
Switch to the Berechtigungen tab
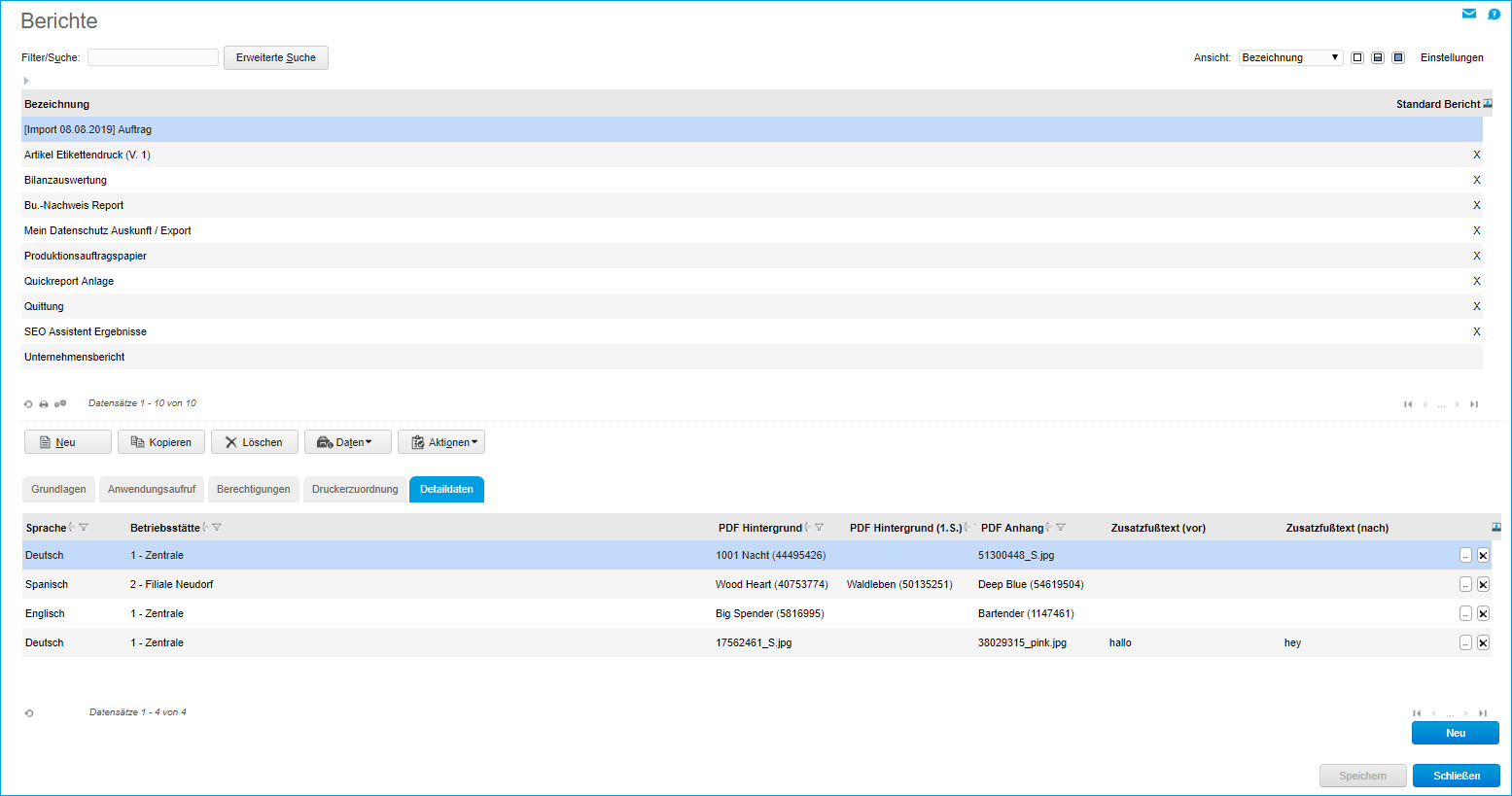click(254, 489)
